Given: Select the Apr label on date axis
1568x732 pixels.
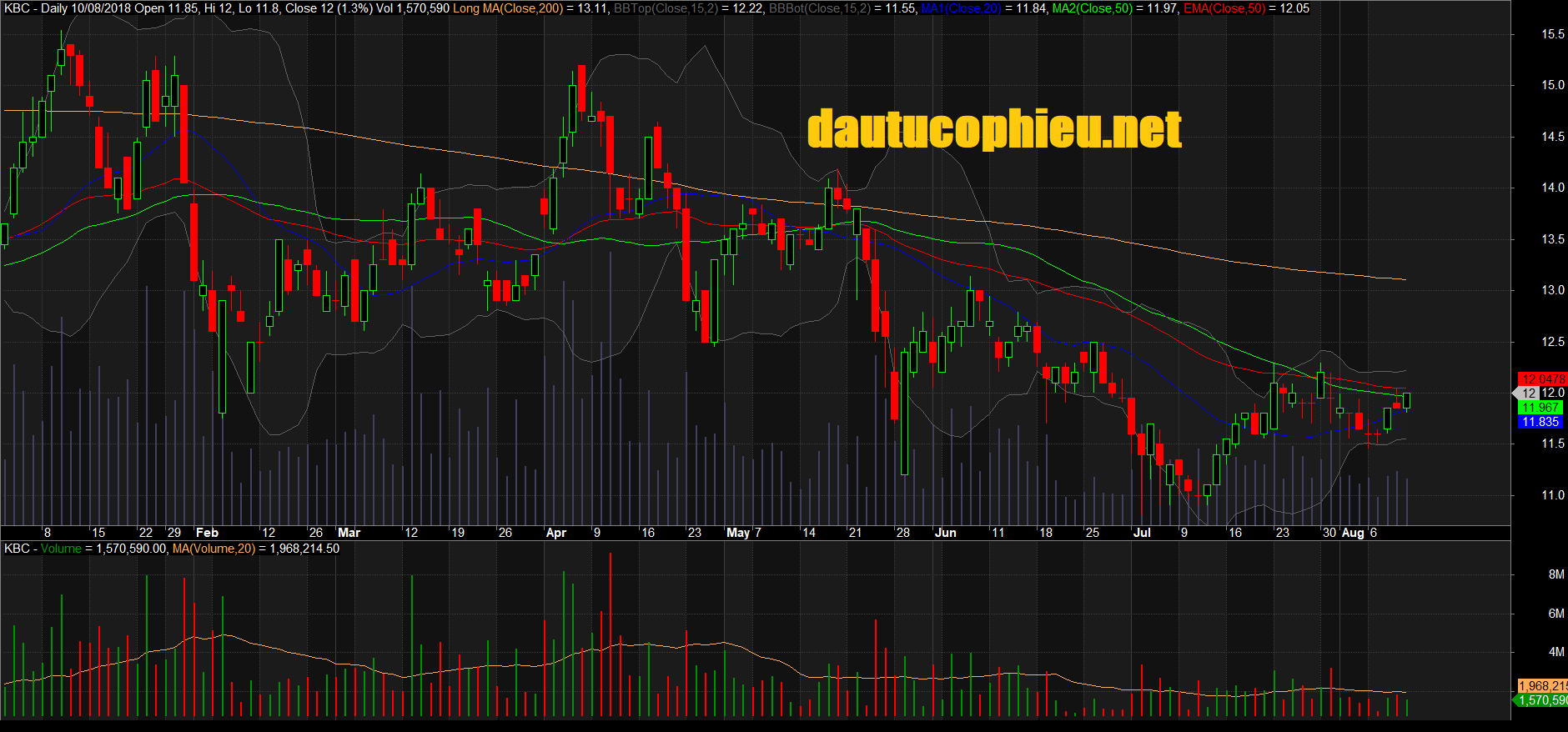Looking at the screenshot, I should click(555, 533).
